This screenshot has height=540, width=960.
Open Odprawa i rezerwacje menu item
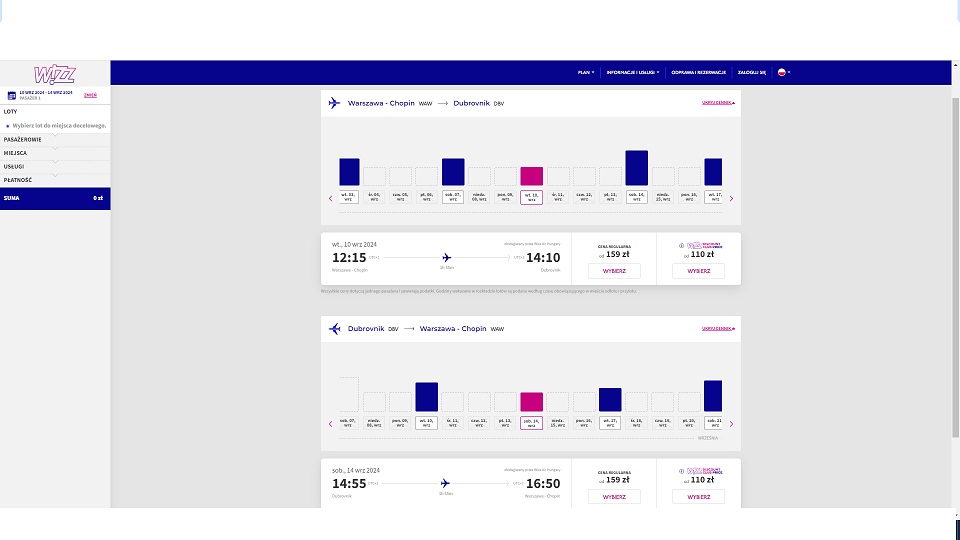[x=699, y=72]
